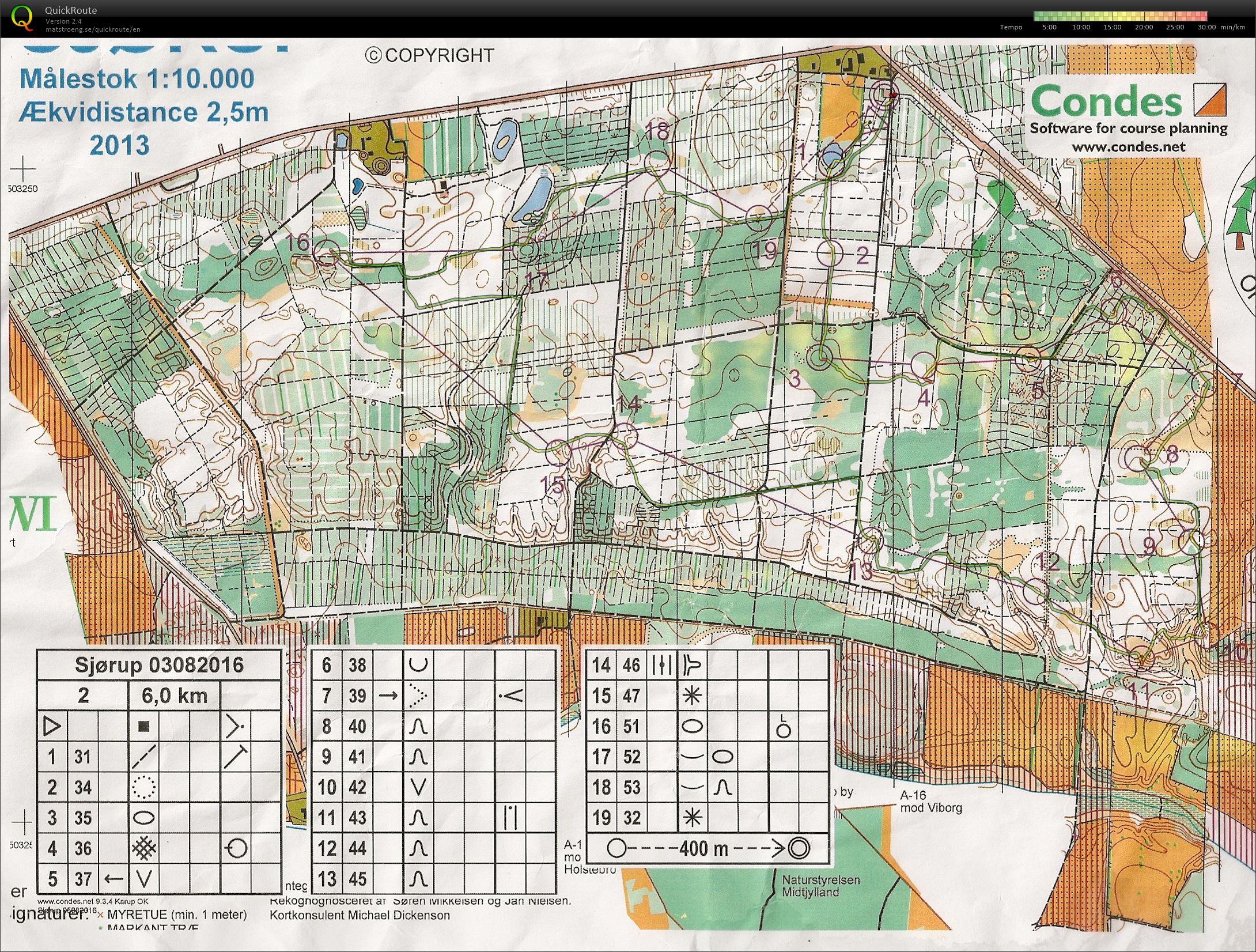Select control circle 15 on the map
The width and height of the screenshot is (1256, 952).
point(558,453)
